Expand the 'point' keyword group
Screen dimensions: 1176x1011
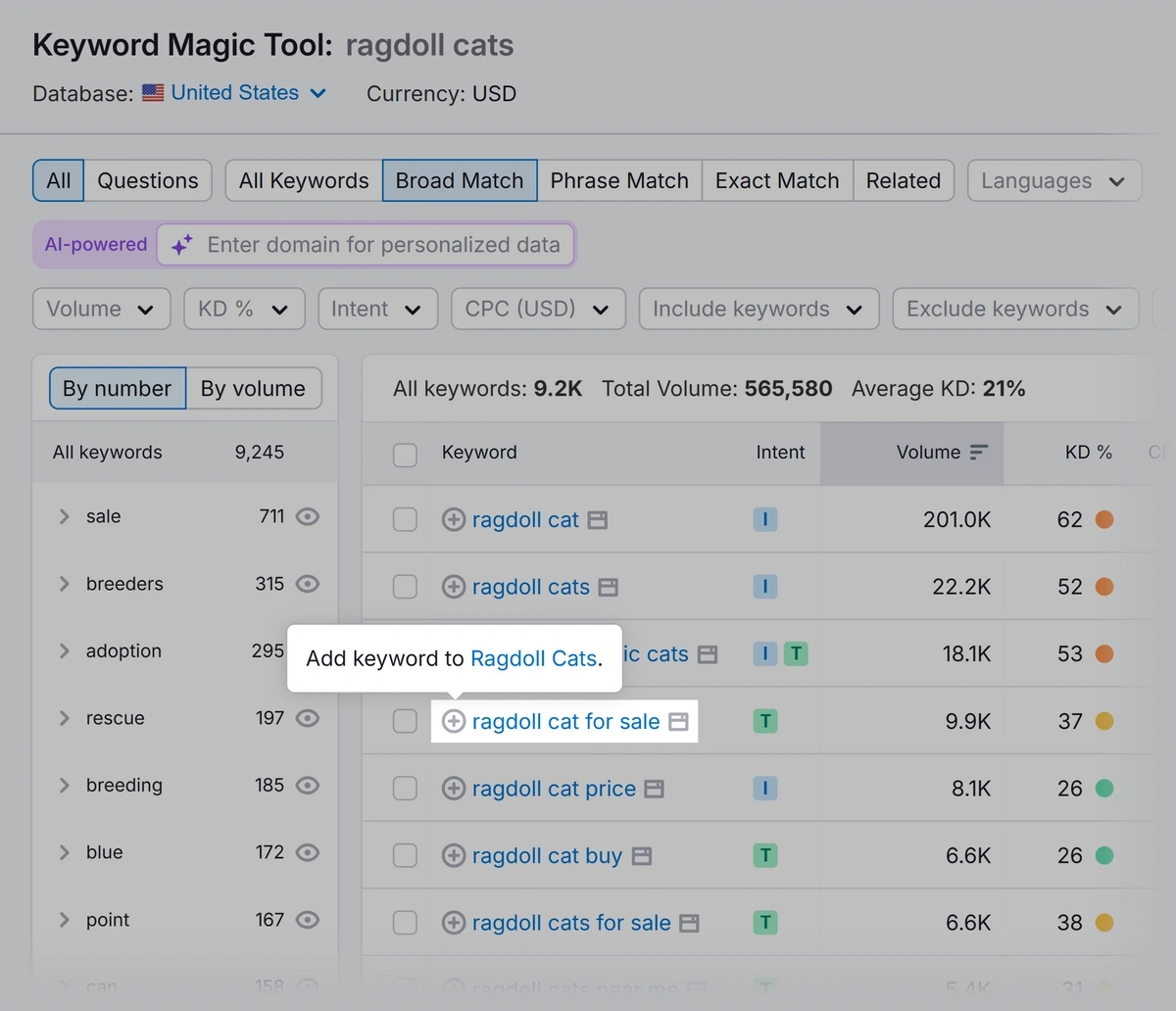pyautogui.click(x=65, y=920)
